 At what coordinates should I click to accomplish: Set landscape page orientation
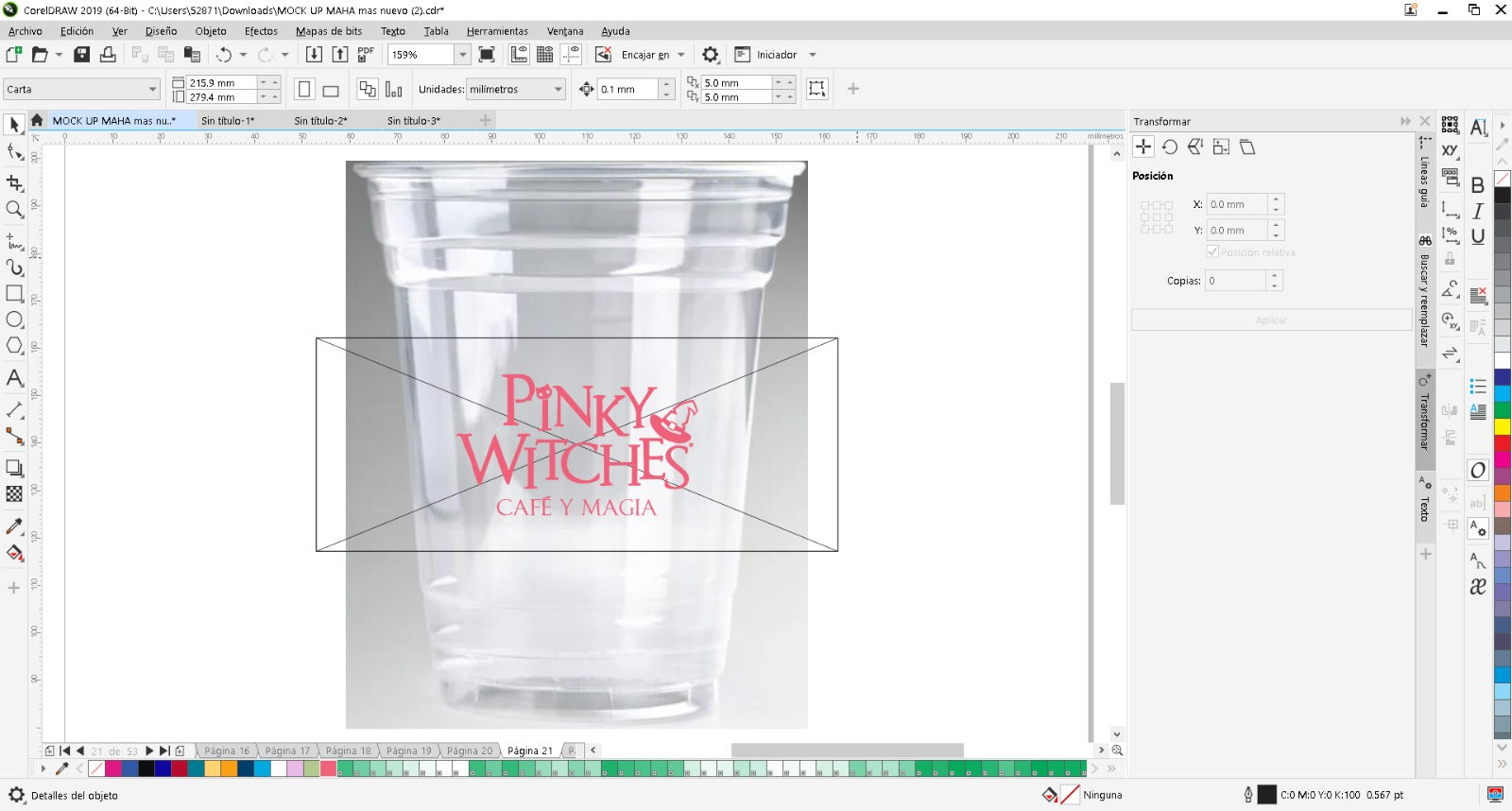pyautogui.click(x=331, y=90)
